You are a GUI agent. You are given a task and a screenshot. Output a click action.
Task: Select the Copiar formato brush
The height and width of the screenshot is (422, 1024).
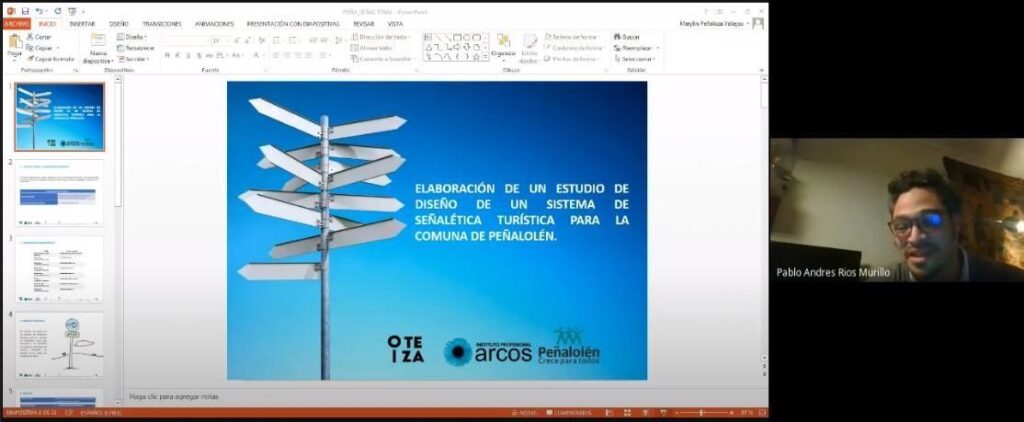click(x=31, y=58)
